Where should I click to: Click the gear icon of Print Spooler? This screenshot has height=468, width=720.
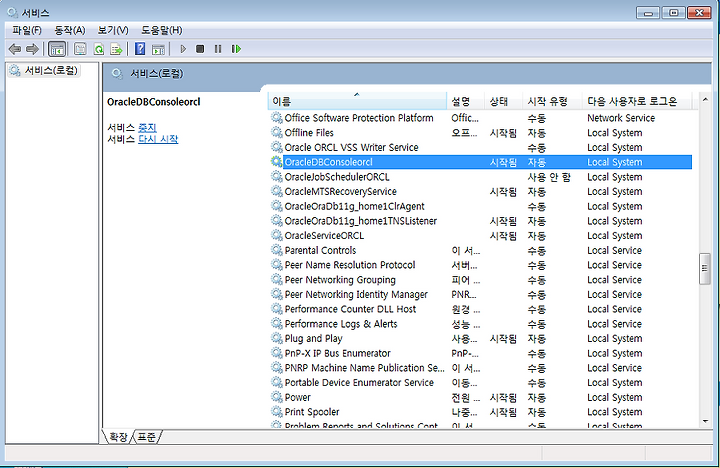click(x=276, y=412)
